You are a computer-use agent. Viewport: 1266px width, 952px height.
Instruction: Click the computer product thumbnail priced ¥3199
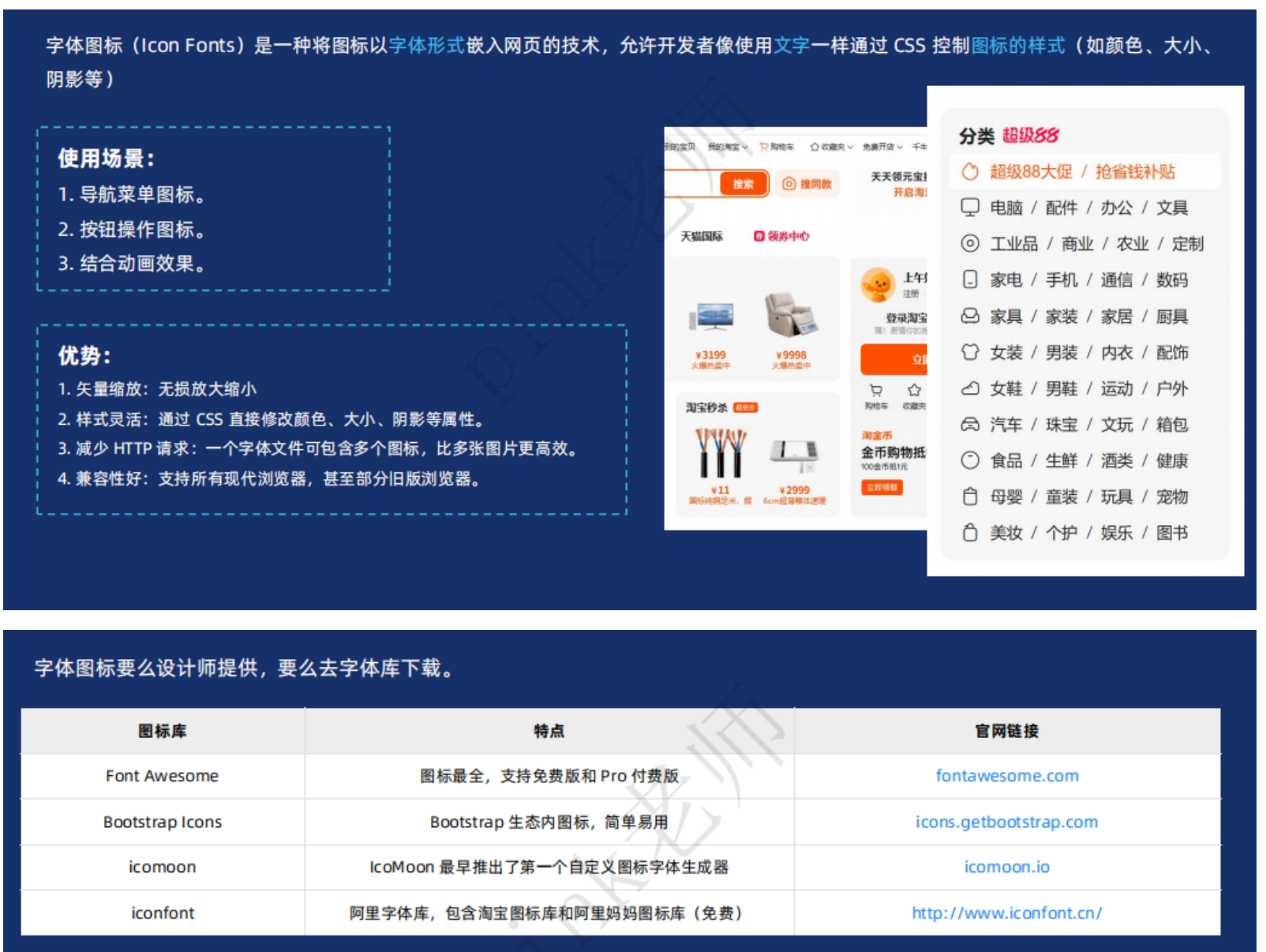pos(712,317)
